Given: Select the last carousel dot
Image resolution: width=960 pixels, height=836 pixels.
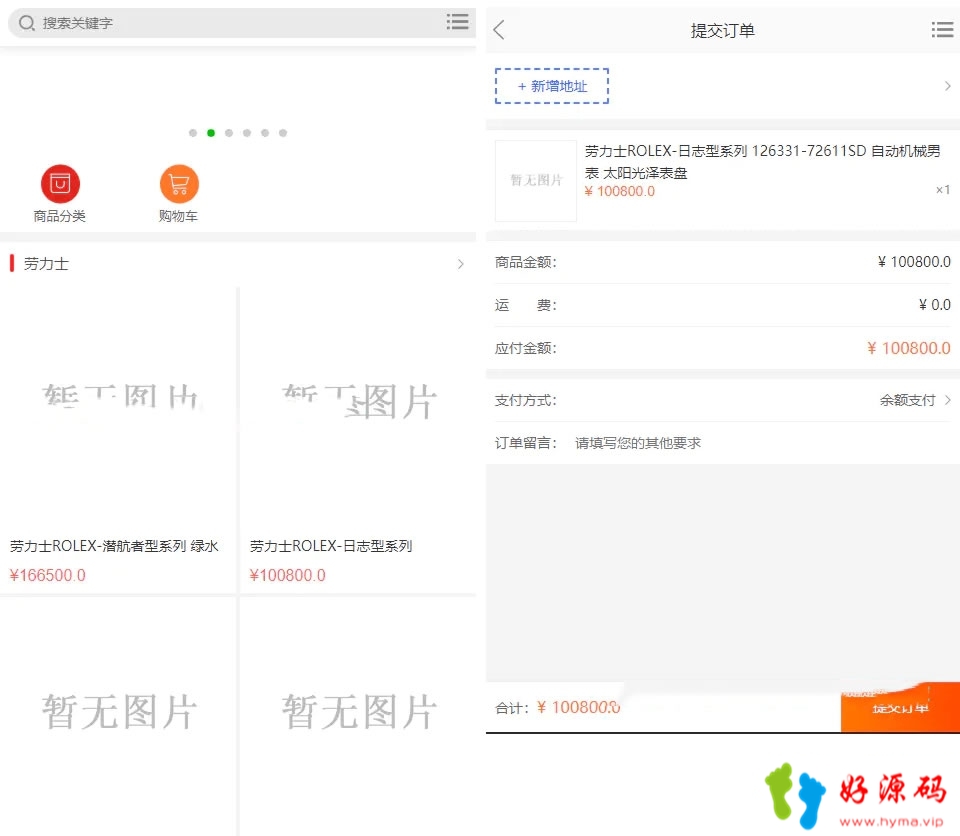Looking at the screenshot, I should tap(283, 133).
